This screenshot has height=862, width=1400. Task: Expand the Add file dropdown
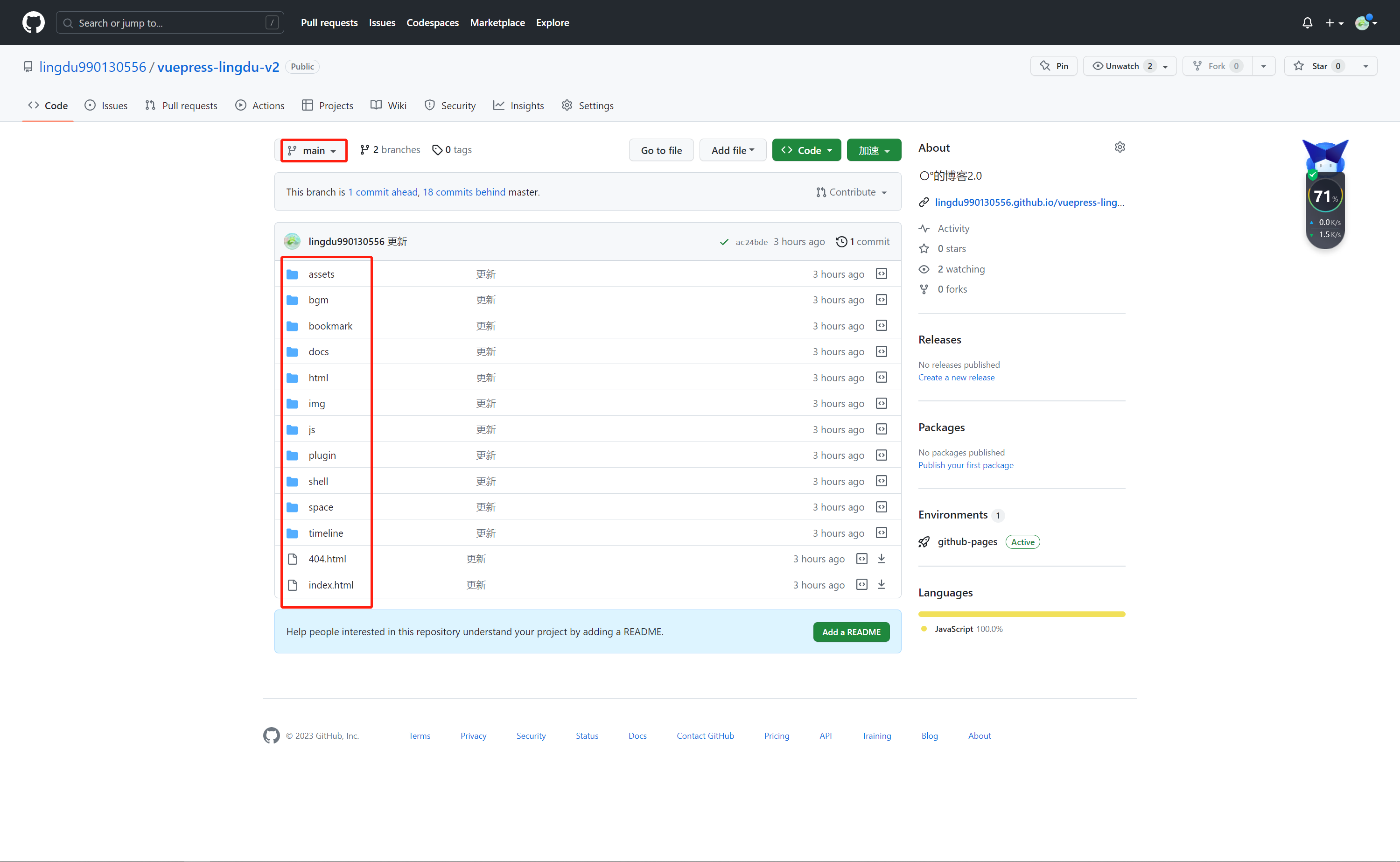tap(733, 150)
